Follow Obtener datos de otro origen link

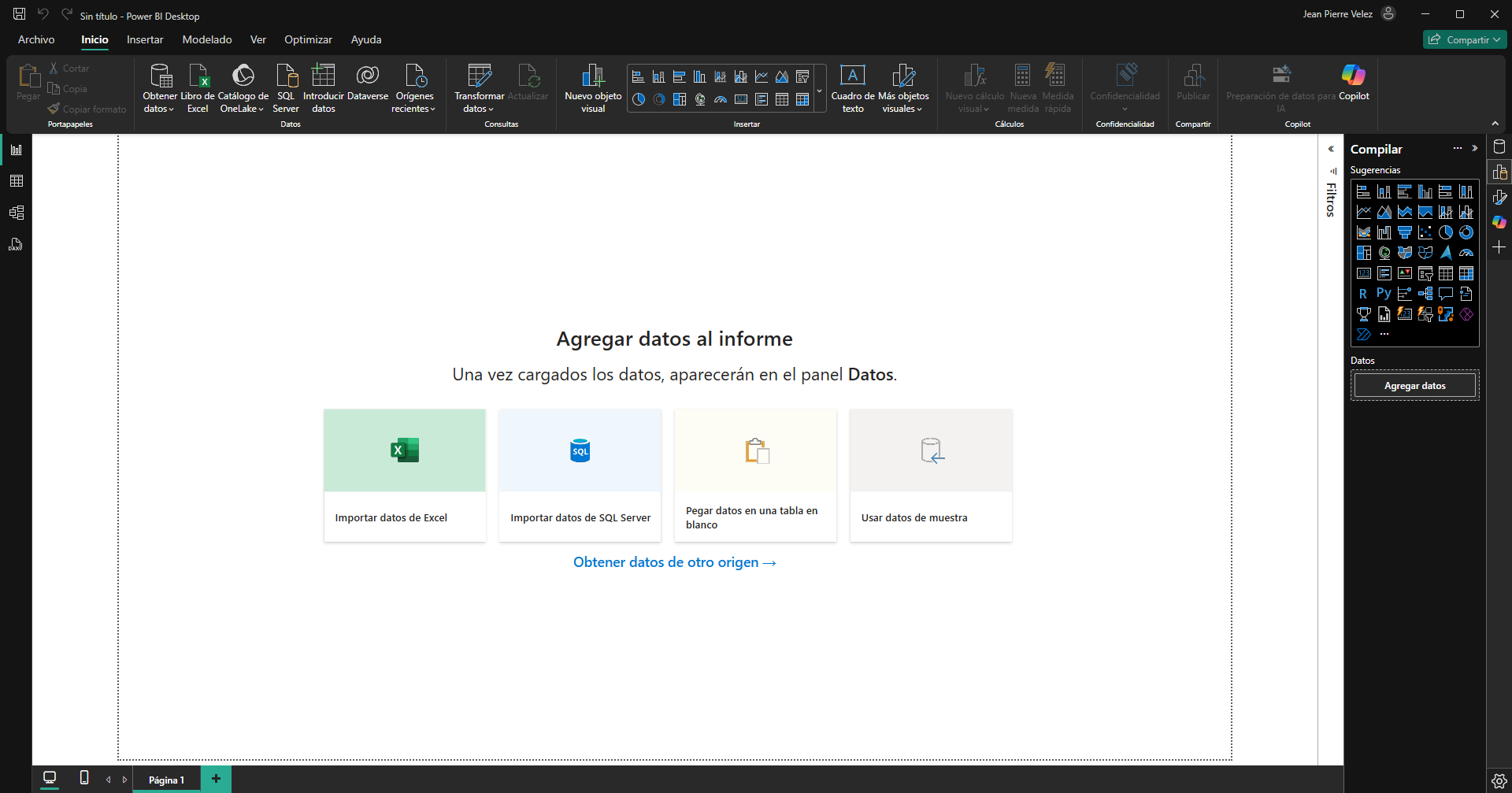tap(675, 562)
